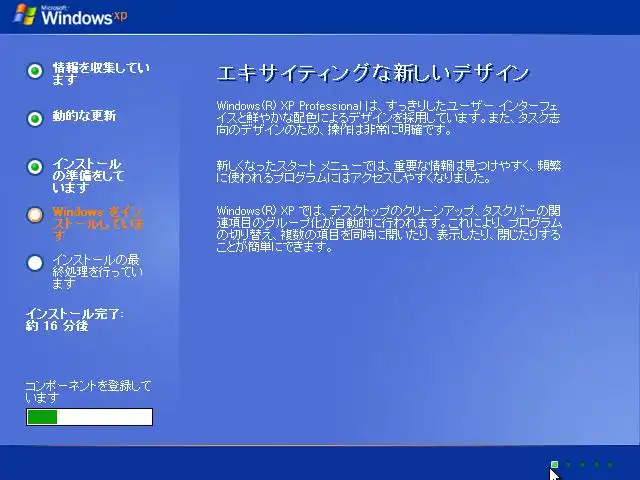640x480 pixels.
Task: Click the Windows XP logo flag icon
Action: click(25, 15)
